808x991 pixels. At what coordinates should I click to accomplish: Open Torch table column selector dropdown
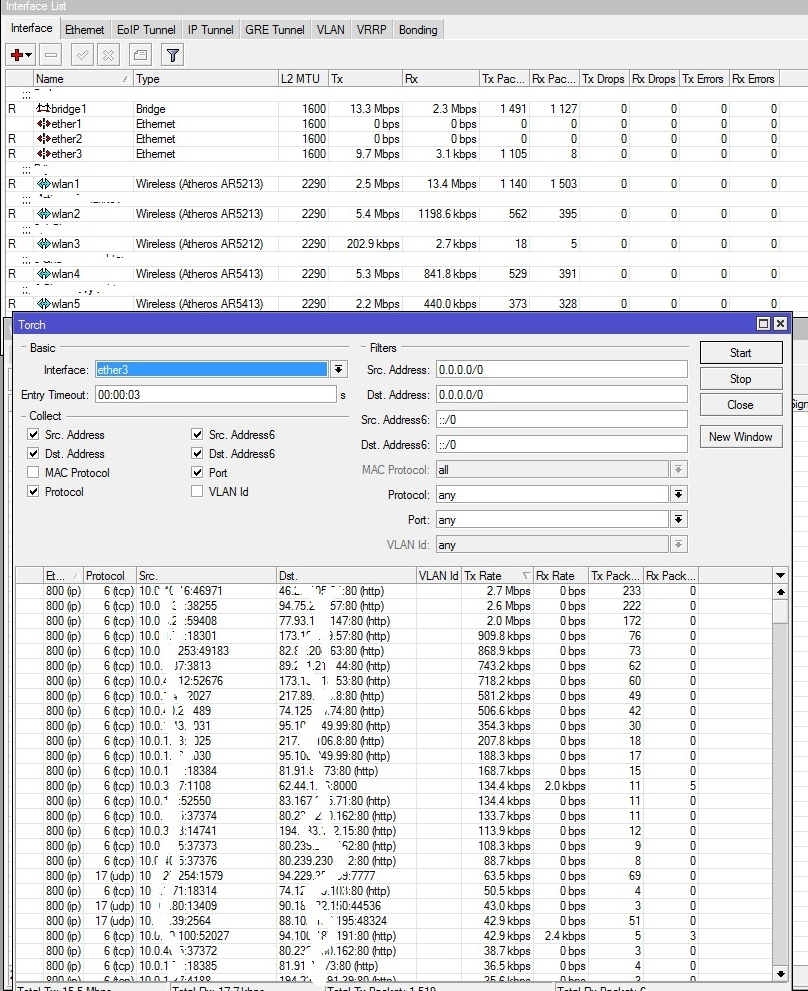click(780, 575)
